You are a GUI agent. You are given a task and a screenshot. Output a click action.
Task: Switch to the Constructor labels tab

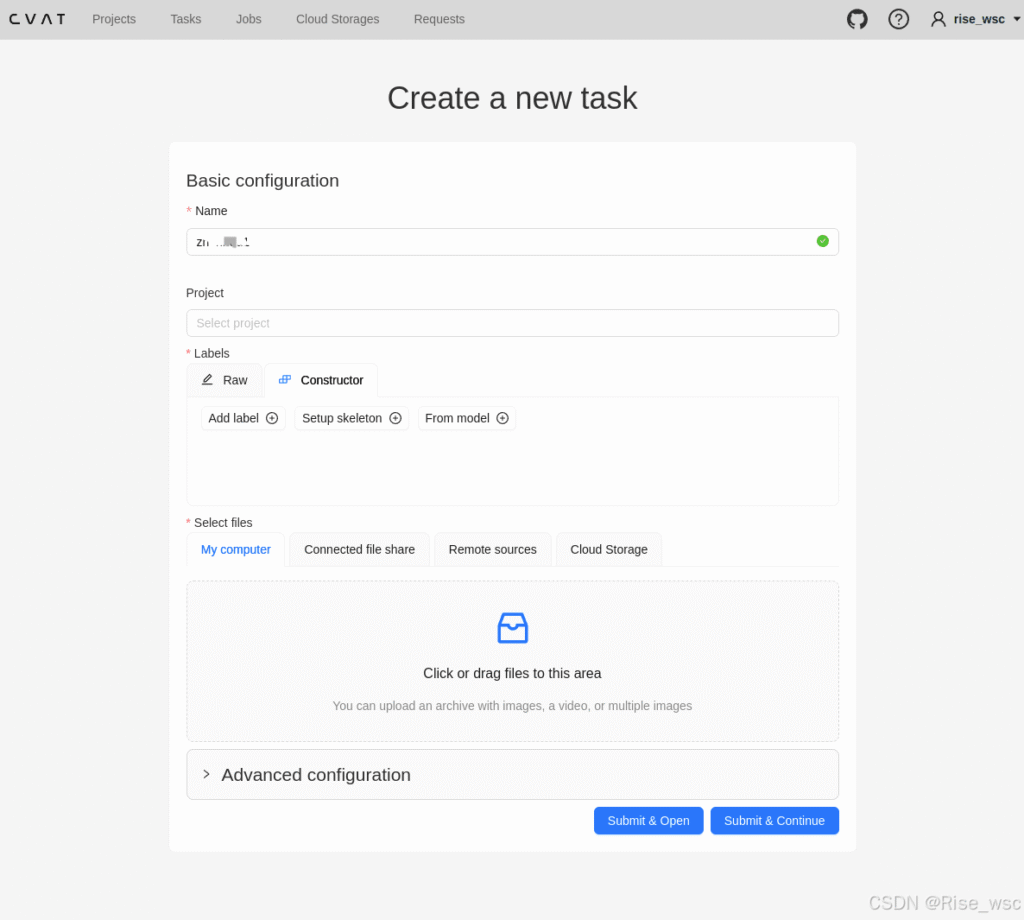point(321,380)
